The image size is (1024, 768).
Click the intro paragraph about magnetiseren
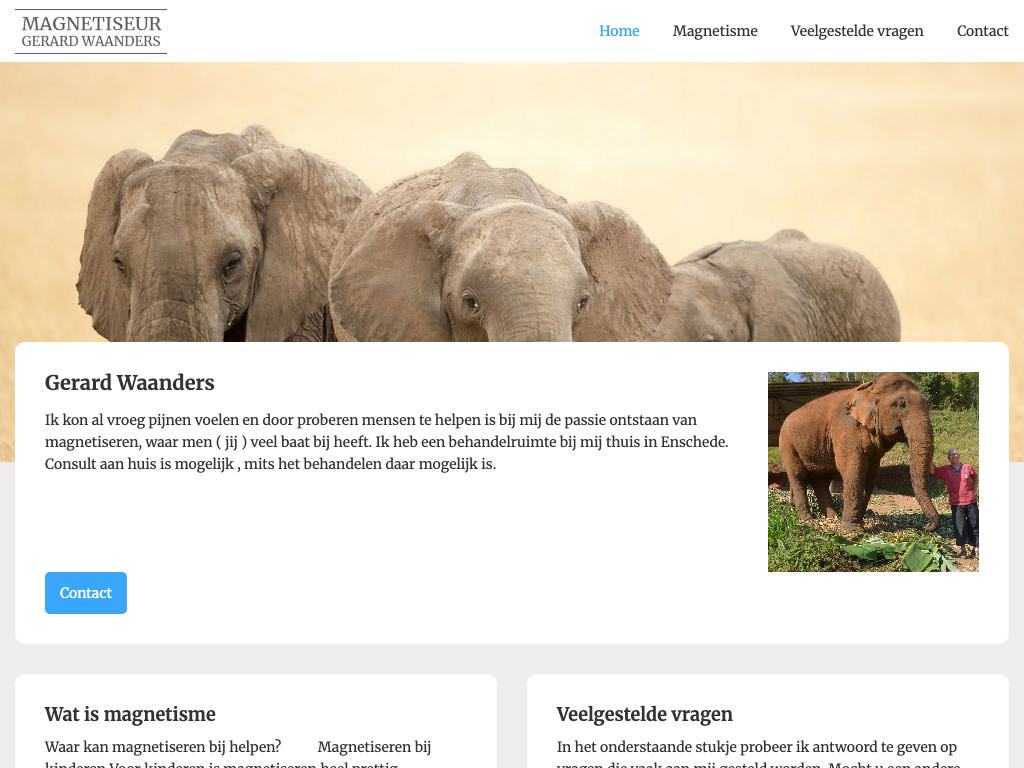point(387,441)
